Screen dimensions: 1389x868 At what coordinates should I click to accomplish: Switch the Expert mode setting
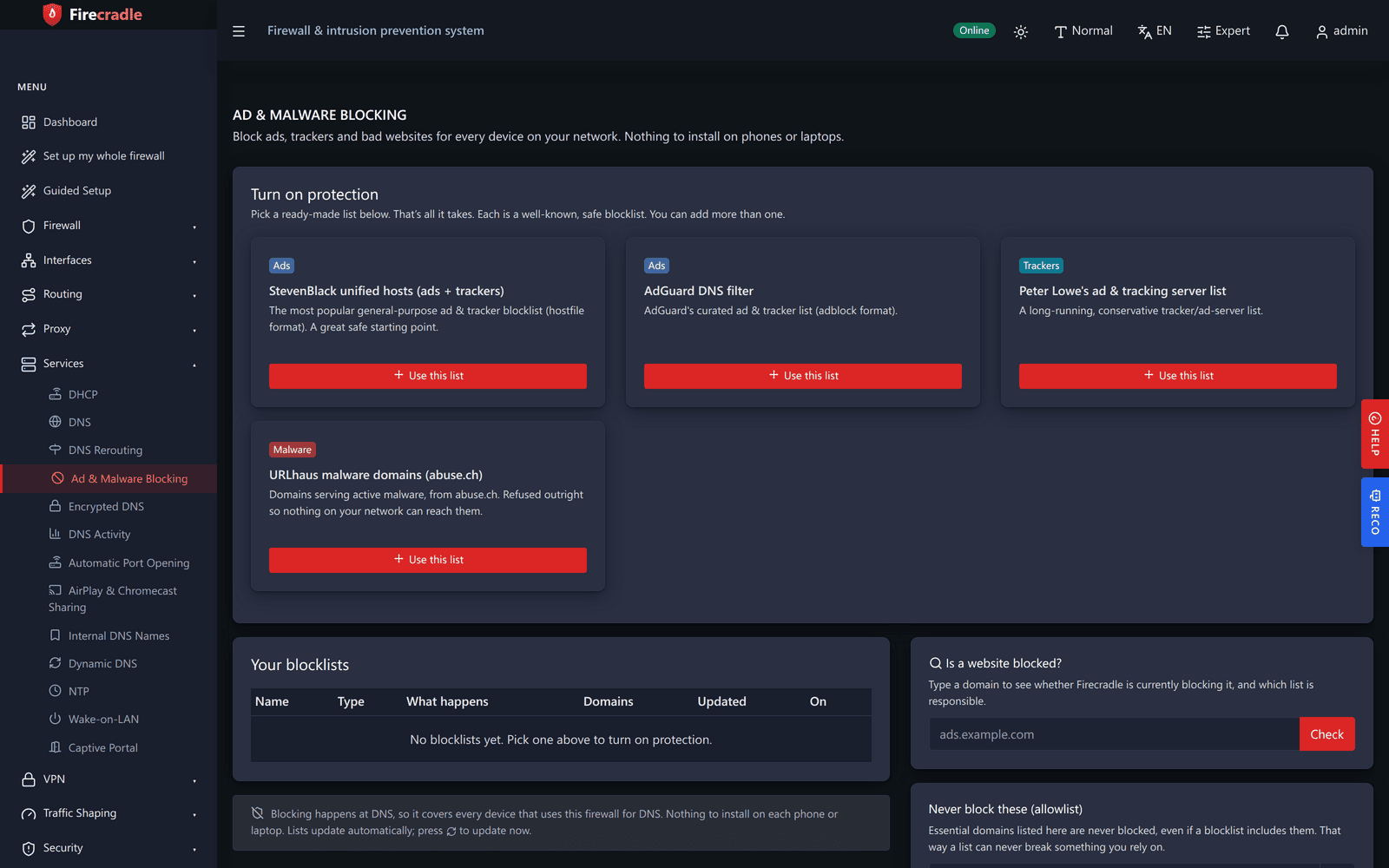(x=1224, y=31)
